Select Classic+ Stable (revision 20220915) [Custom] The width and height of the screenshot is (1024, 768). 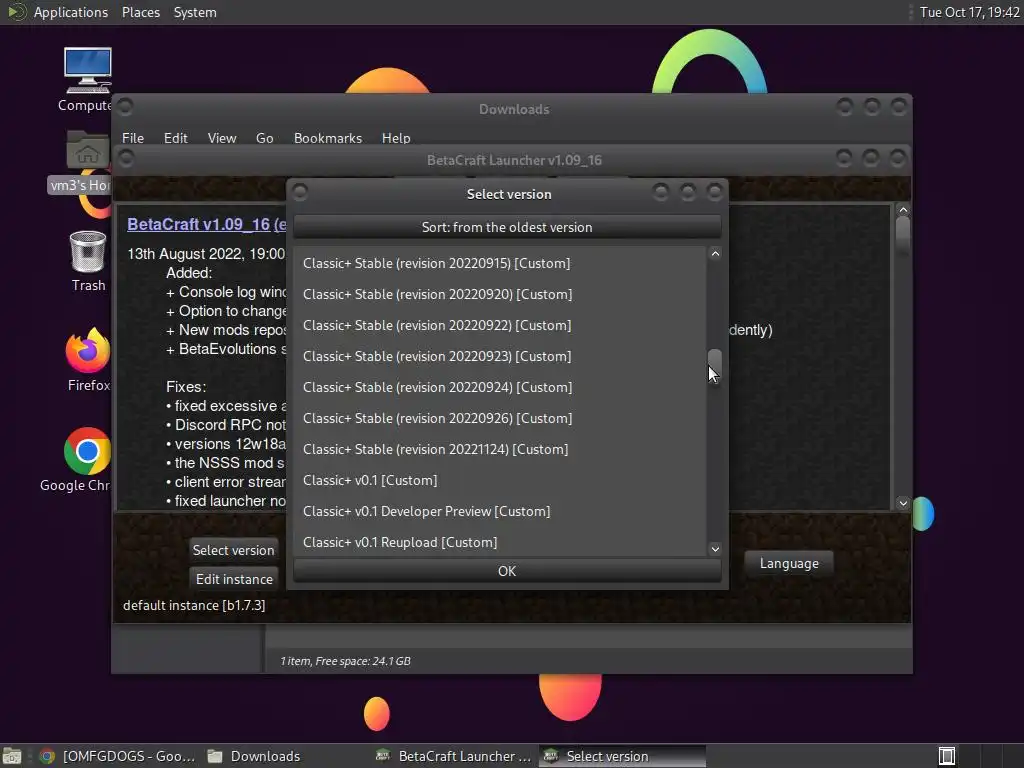[500, 263]
